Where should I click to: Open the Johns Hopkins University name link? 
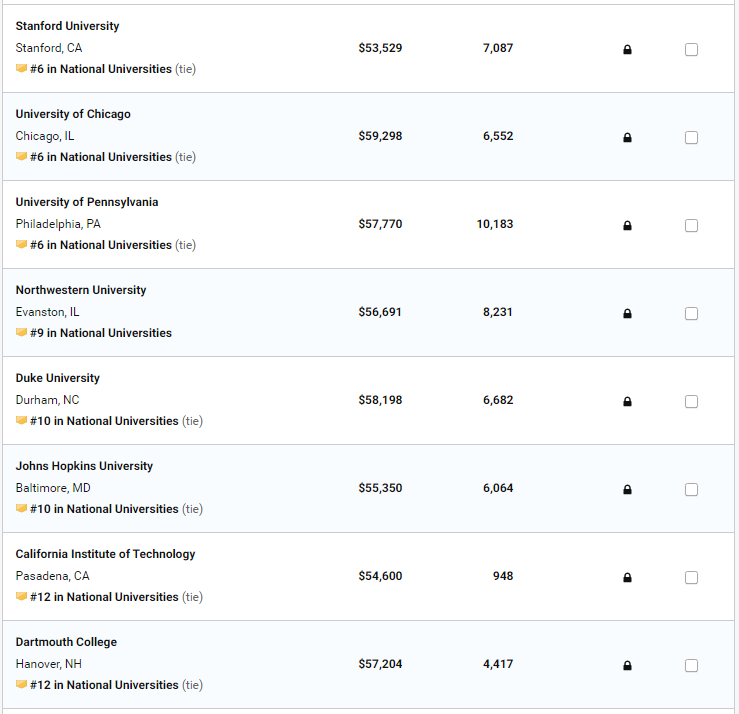pyautogui.click(x=84, y=466)
